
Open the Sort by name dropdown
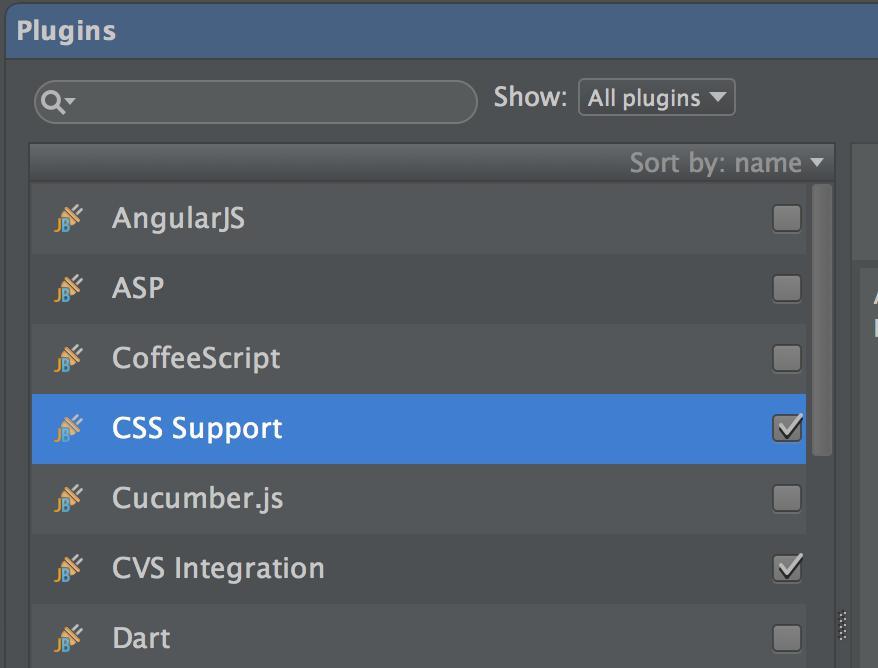point(727,163)
